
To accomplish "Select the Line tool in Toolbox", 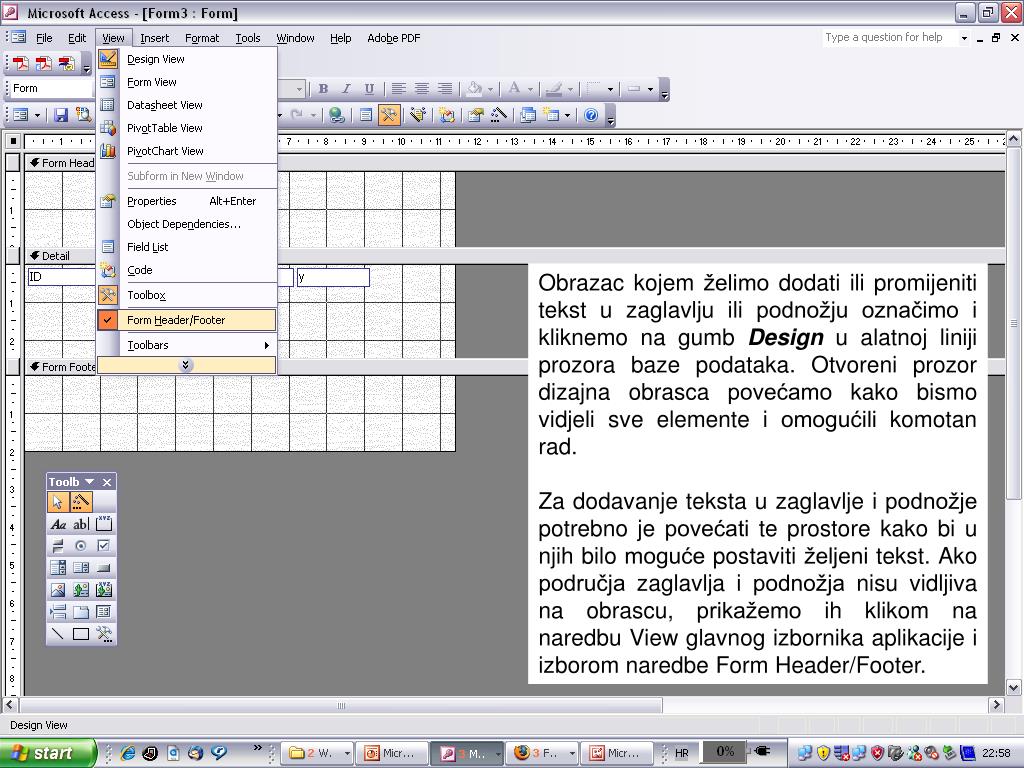I will pyautogui.click(x=58, y=633).
